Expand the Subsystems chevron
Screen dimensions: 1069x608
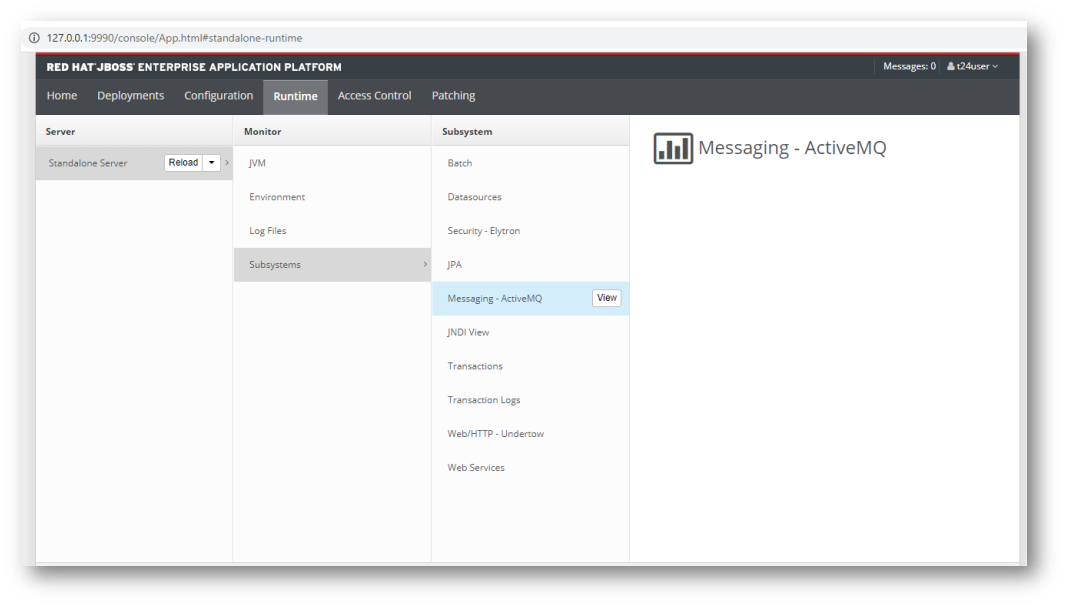point(425,265)
